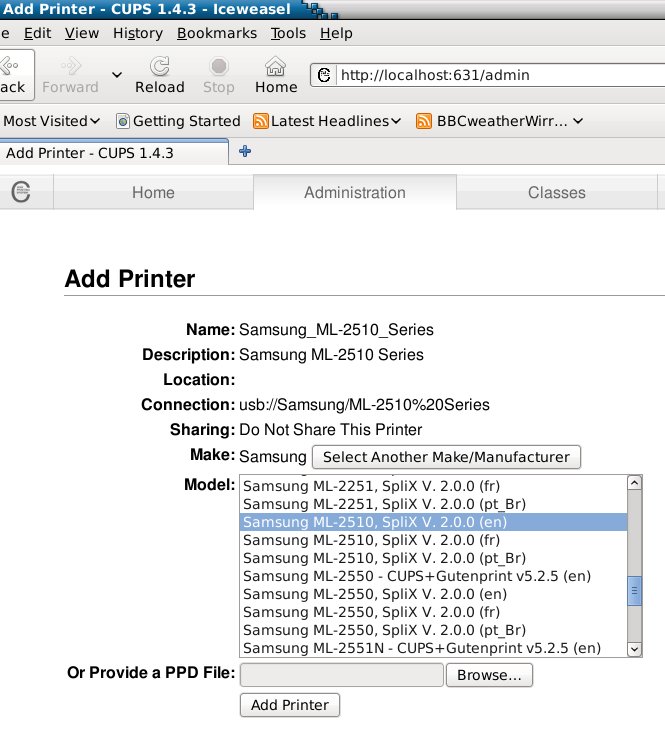Open the Help menu
The image size is (665, 731).
tap(336, 33)
